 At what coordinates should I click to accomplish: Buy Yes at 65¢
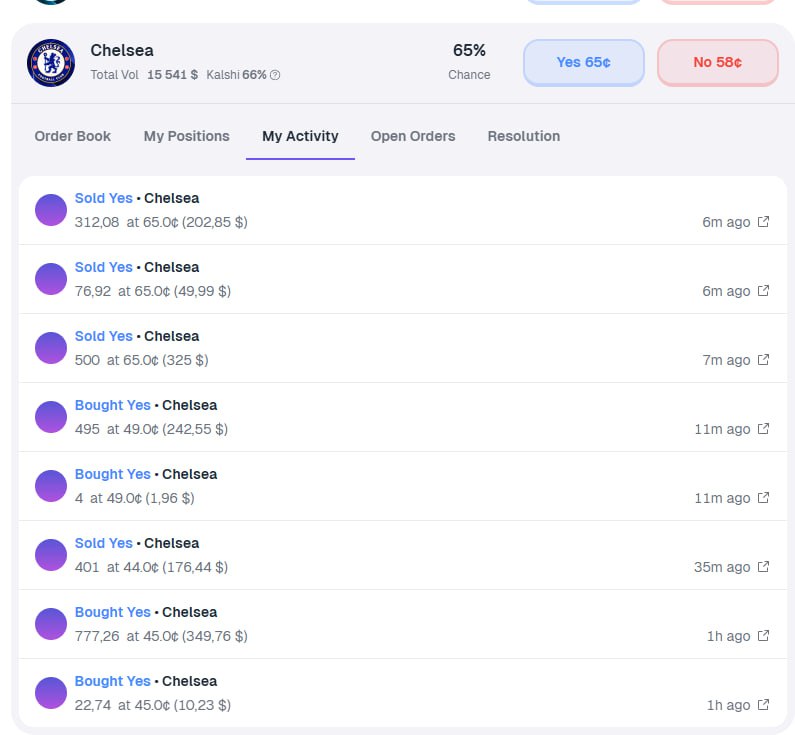pos(584,62)
